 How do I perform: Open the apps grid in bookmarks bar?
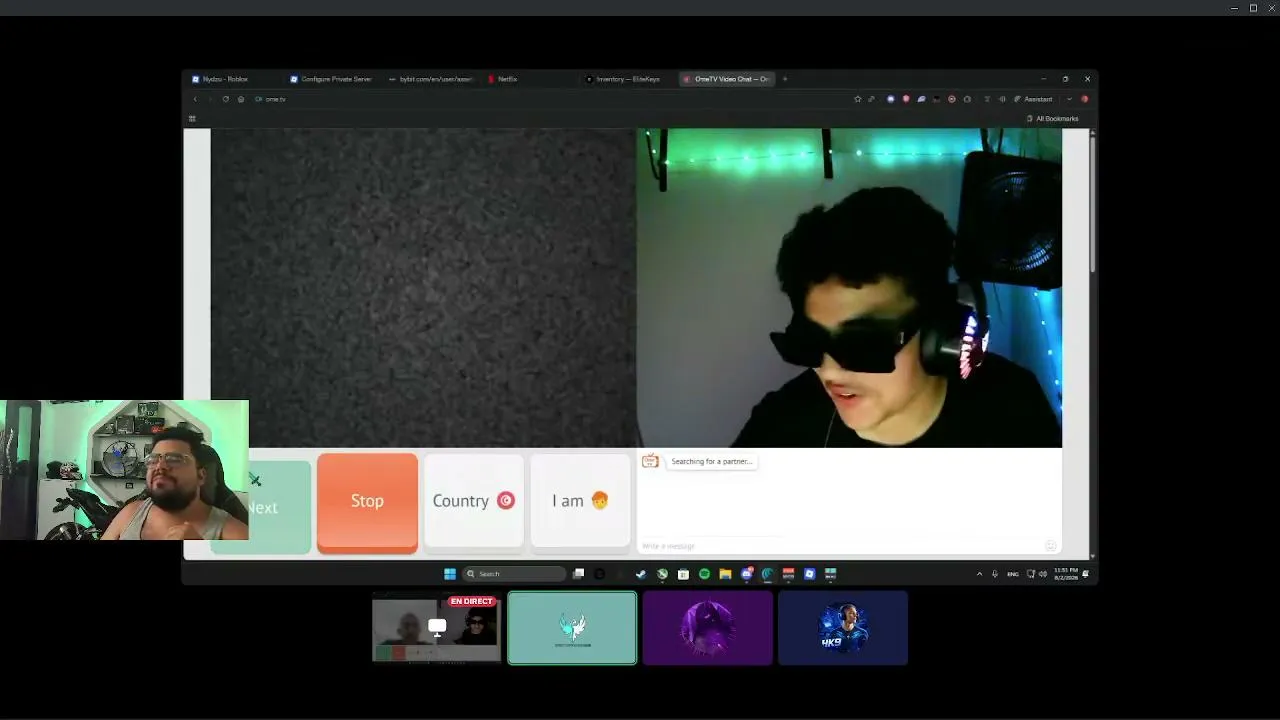pyautogui.click(x=192, y=119)
